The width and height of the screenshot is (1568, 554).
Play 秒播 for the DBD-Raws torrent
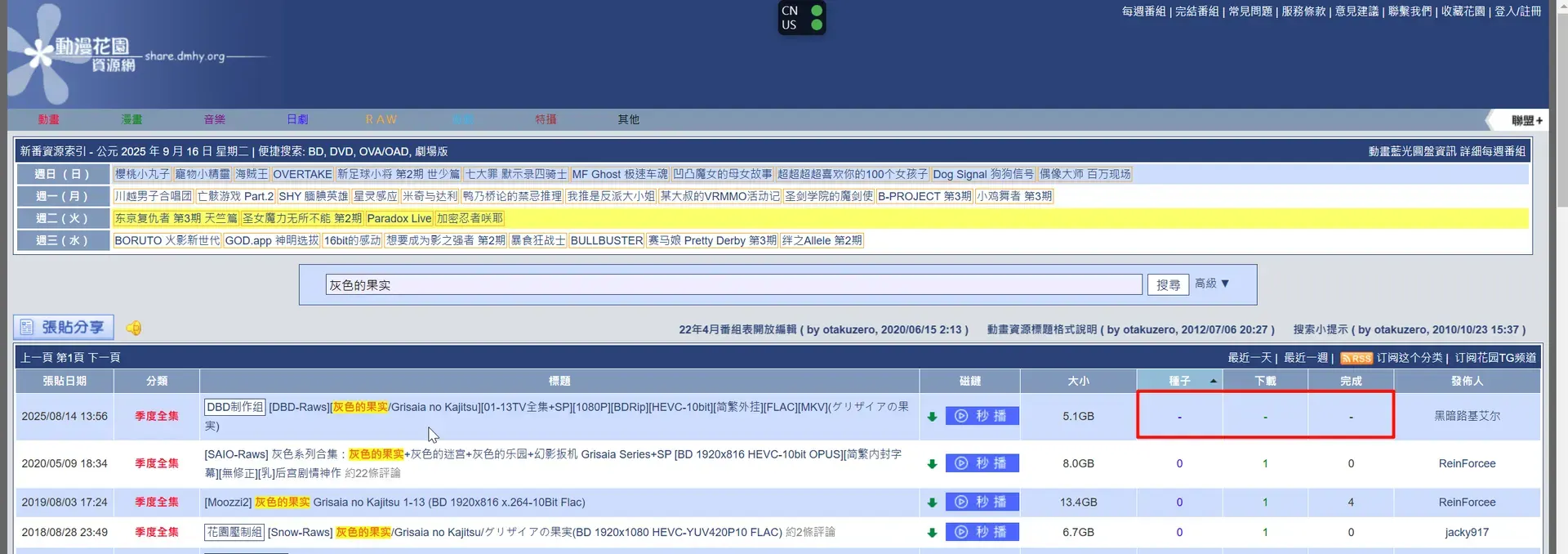pyautogui.click(x=982, y=416)
